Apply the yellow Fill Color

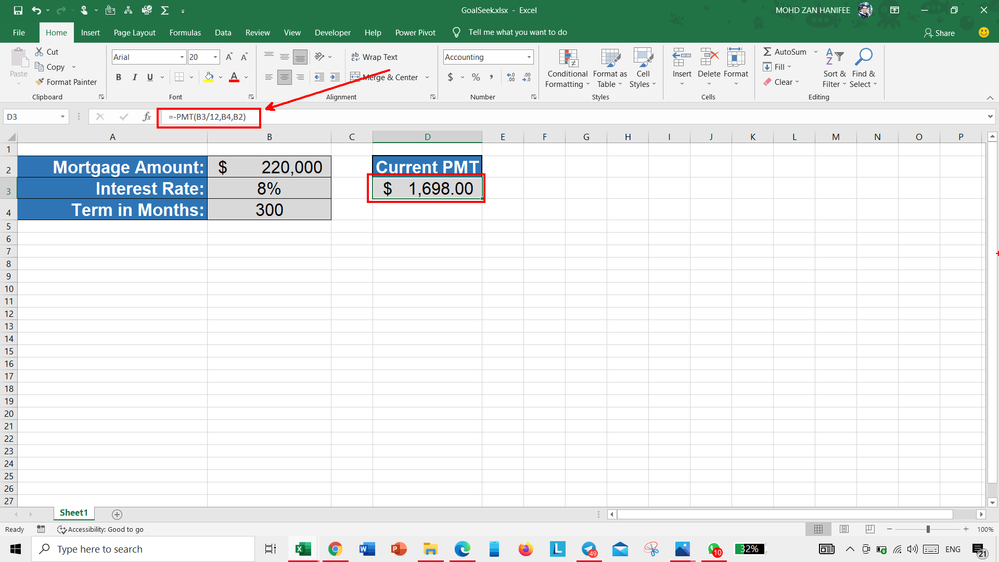coord(209,77)
